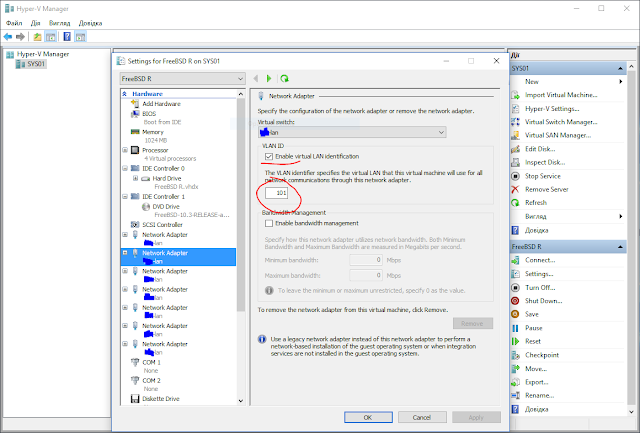Click the OK button
The height and width of the screenshot is (433, 640).
(368, 416)
